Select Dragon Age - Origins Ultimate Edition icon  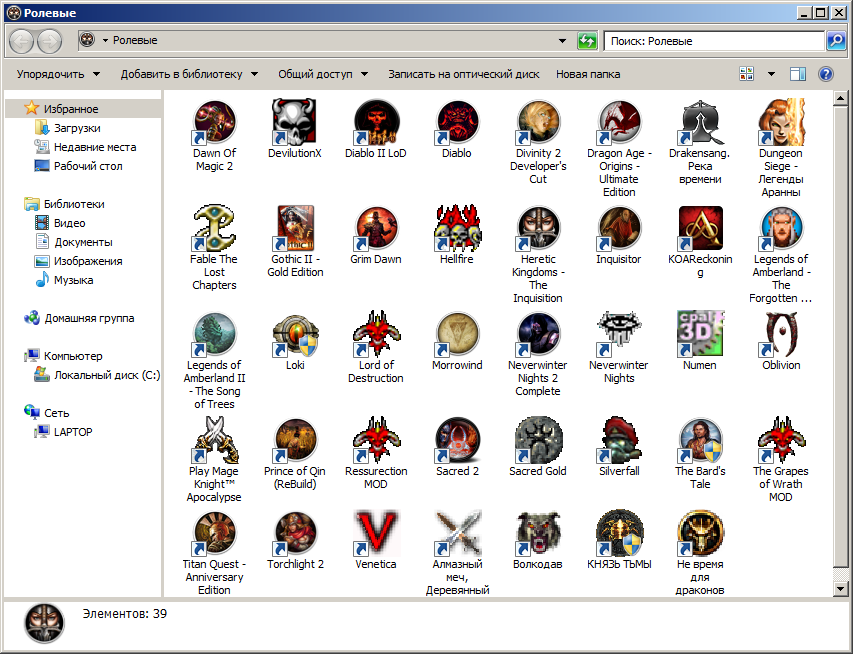tap(619, 122)
